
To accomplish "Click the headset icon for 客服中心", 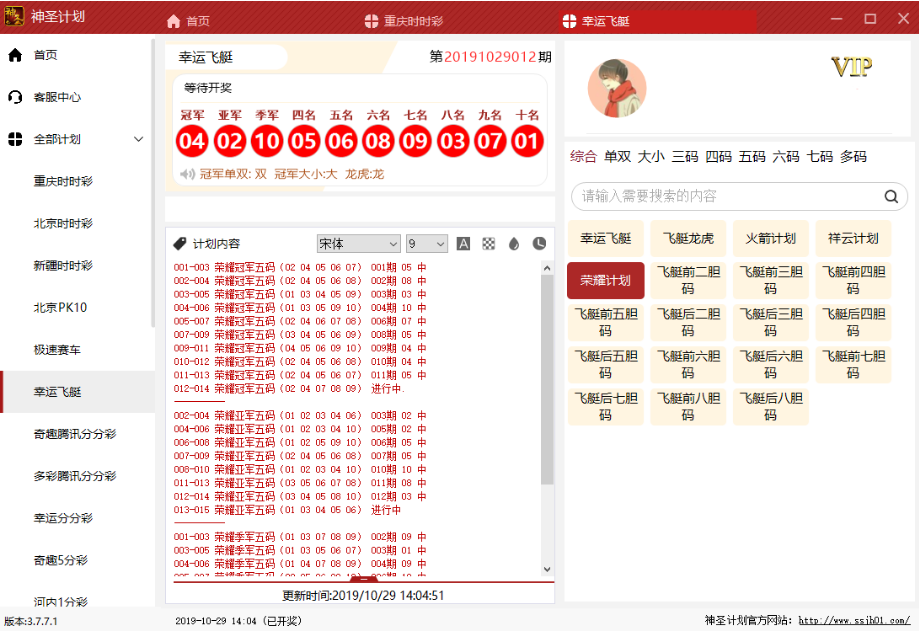I will (x=15, y=97).
